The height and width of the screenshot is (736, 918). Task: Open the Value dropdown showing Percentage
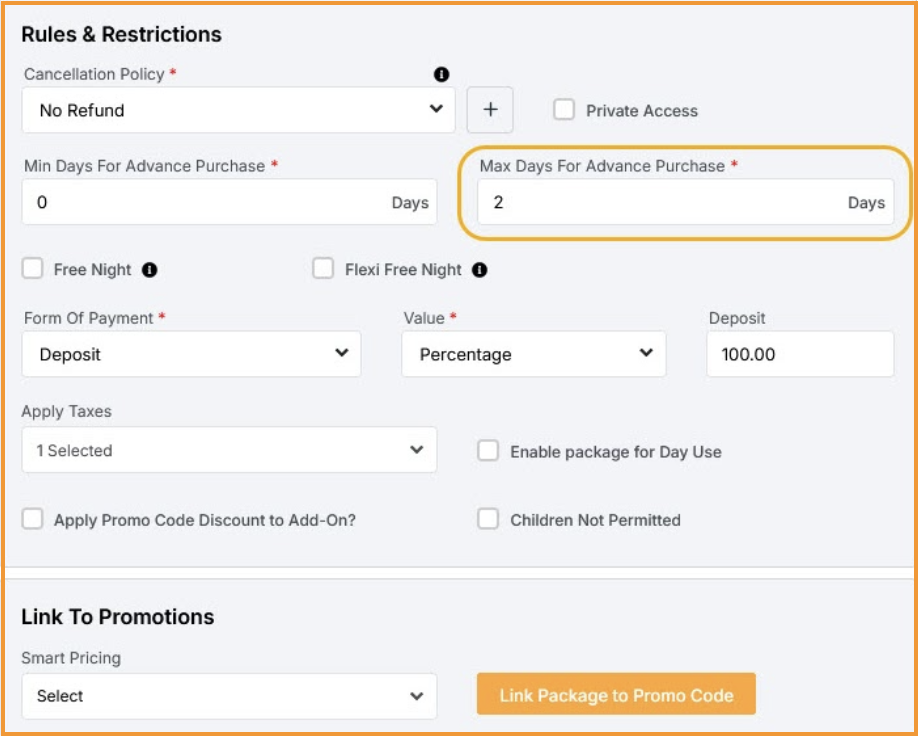(533, 354)
